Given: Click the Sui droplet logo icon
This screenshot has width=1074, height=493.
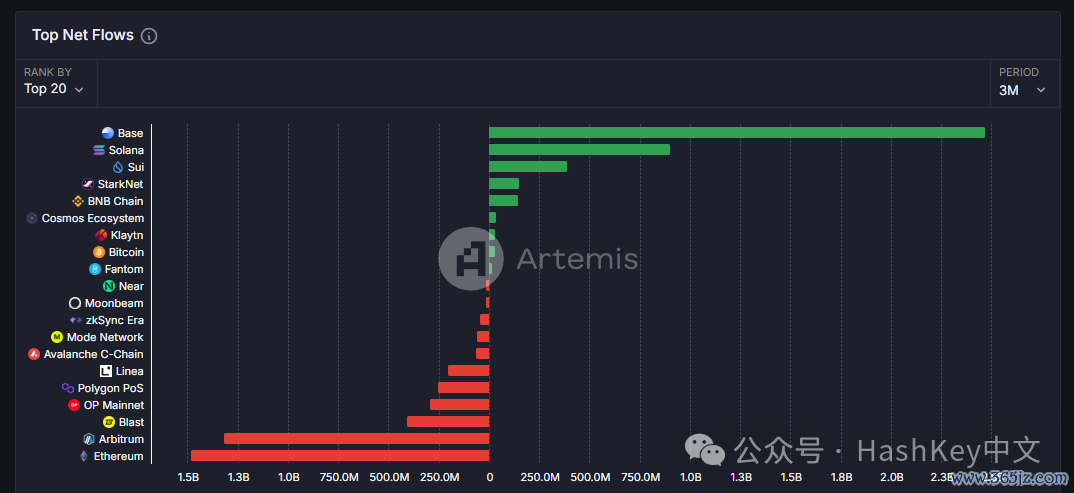Looking at the screenshot, I should click(x=118, y=167).
